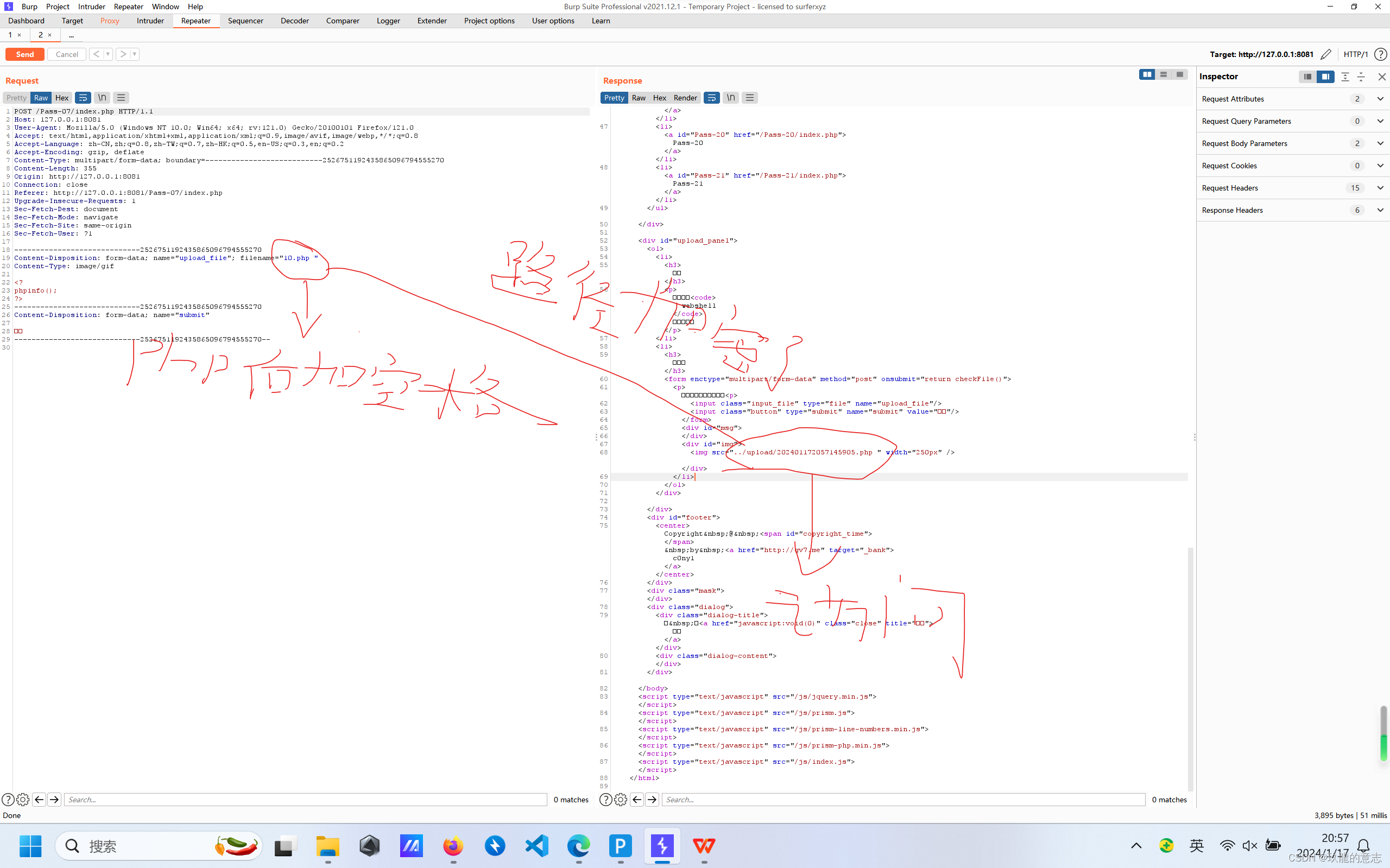Viewport: 1390px width, 868px height.
Task: Edit the target with the pencil icon
Action: click(x=1326, y=54)
